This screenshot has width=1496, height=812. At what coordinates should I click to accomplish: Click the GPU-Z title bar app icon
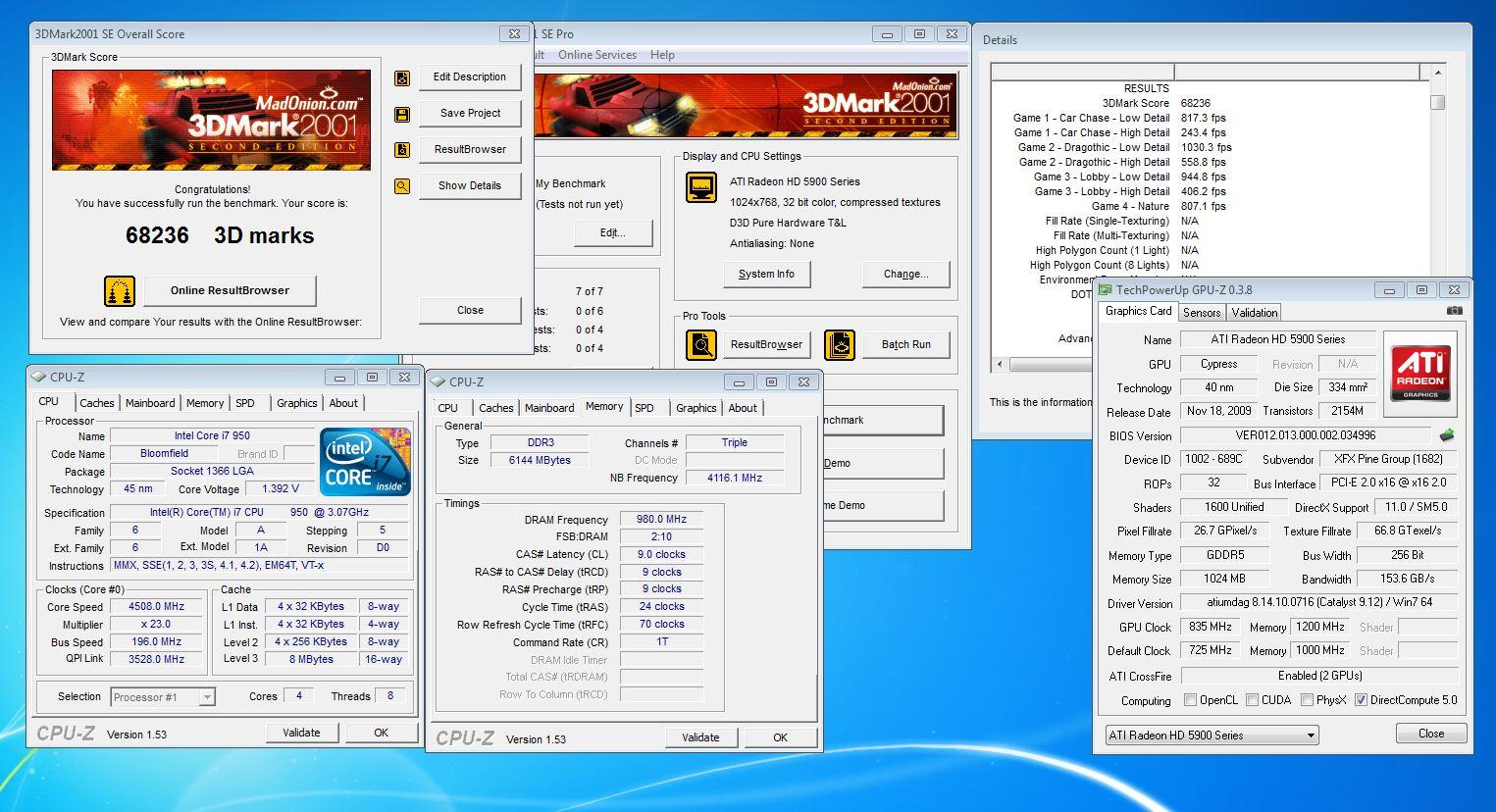1105,290
